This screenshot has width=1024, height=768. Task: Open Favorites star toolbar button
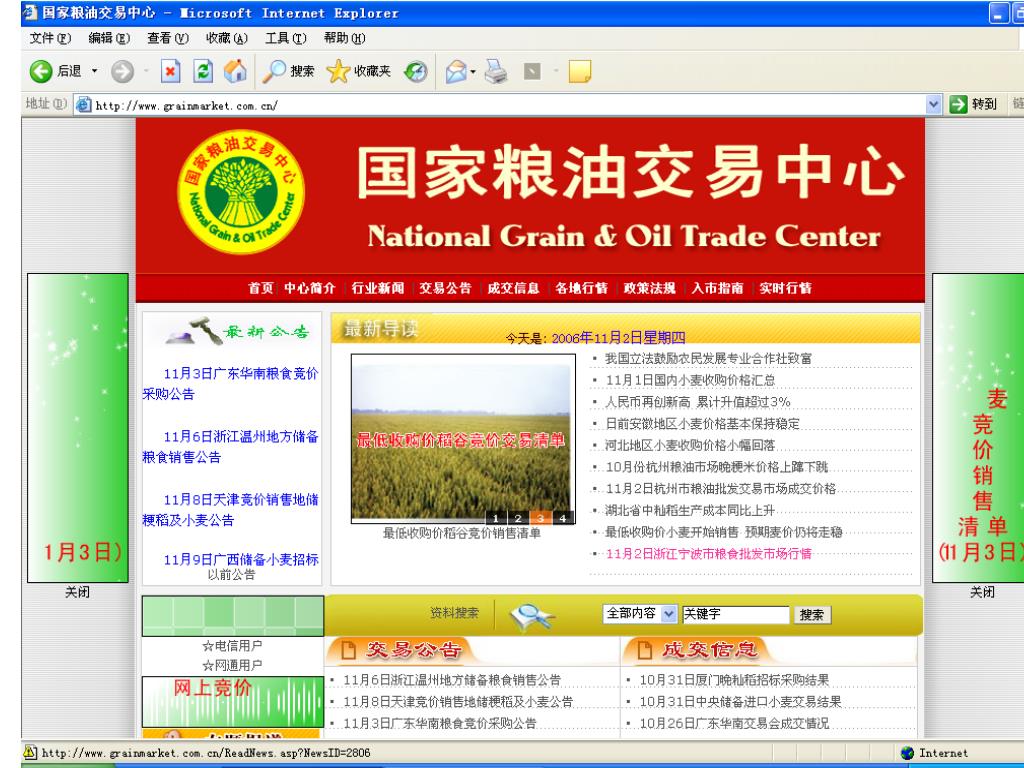click(x=359, y=71)
